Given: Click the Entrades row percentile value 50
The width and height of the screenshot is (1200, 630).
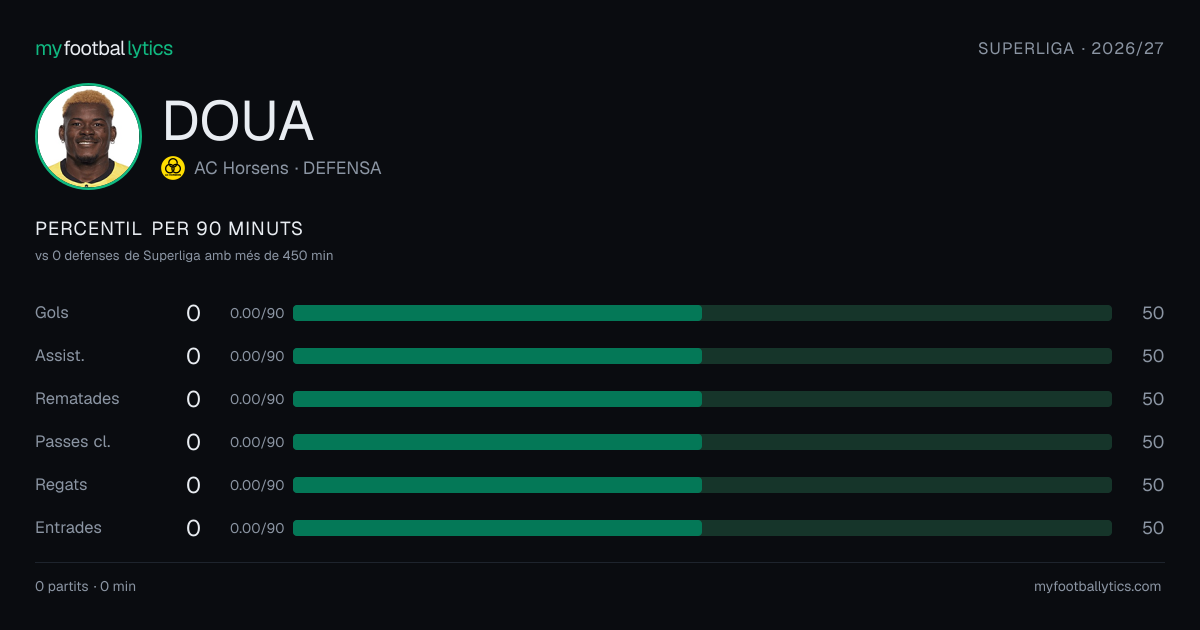Looking at the screenshot, I should (x=1153, y=528).
